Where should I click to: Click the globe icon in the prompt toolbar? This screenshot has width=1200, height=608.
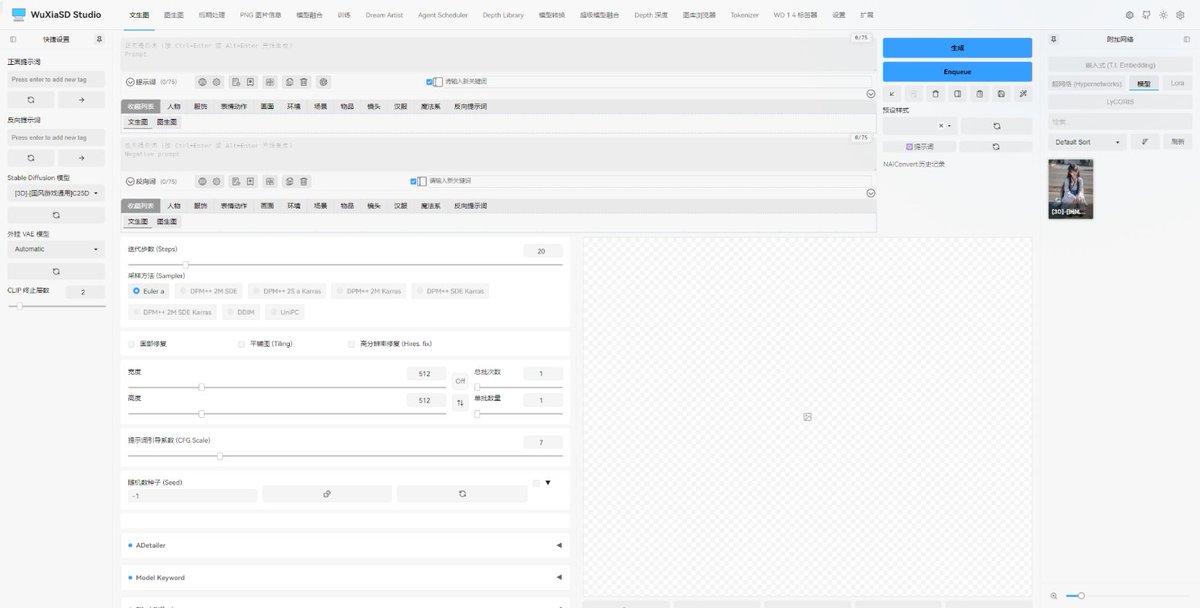[201, 82]
